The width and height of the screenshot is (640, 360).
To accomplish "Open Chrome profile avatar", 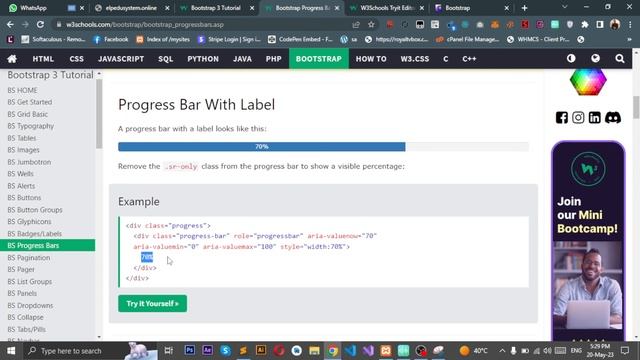I will tap(615, 24).
